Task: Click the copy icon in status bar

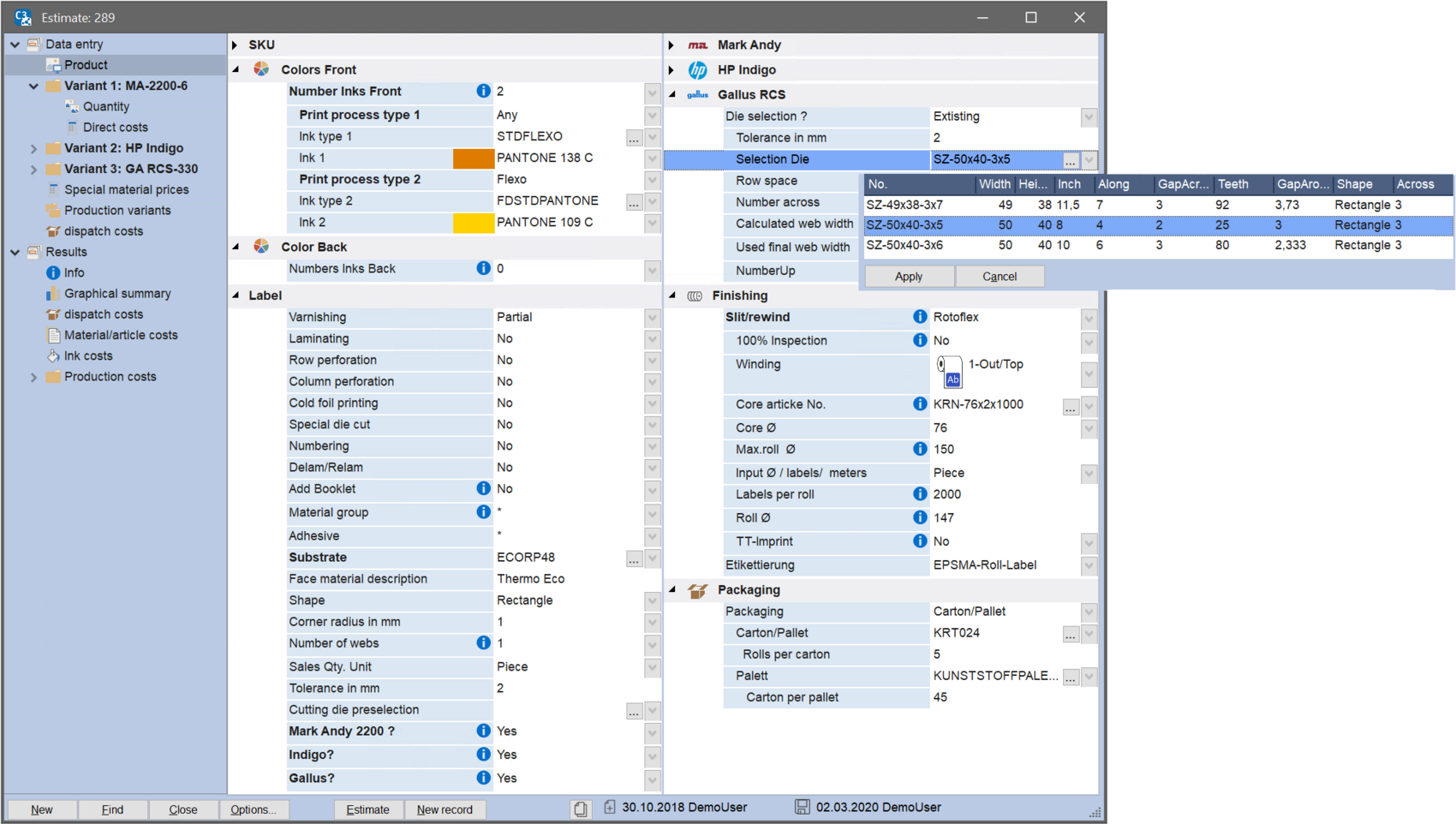Action: (581, 809)
